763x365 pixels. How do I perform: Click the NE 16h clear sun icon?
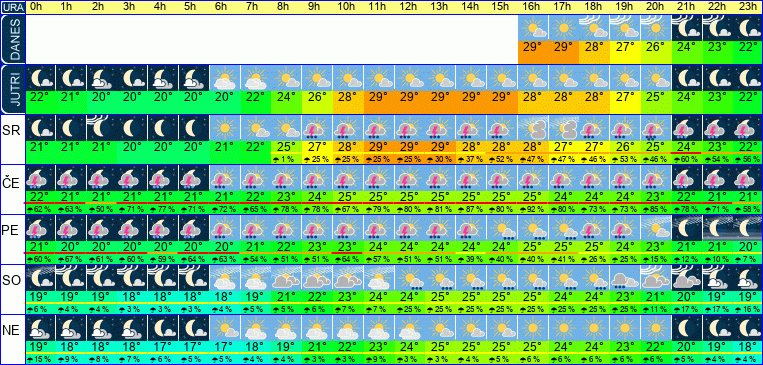click(x=533, y=328)
